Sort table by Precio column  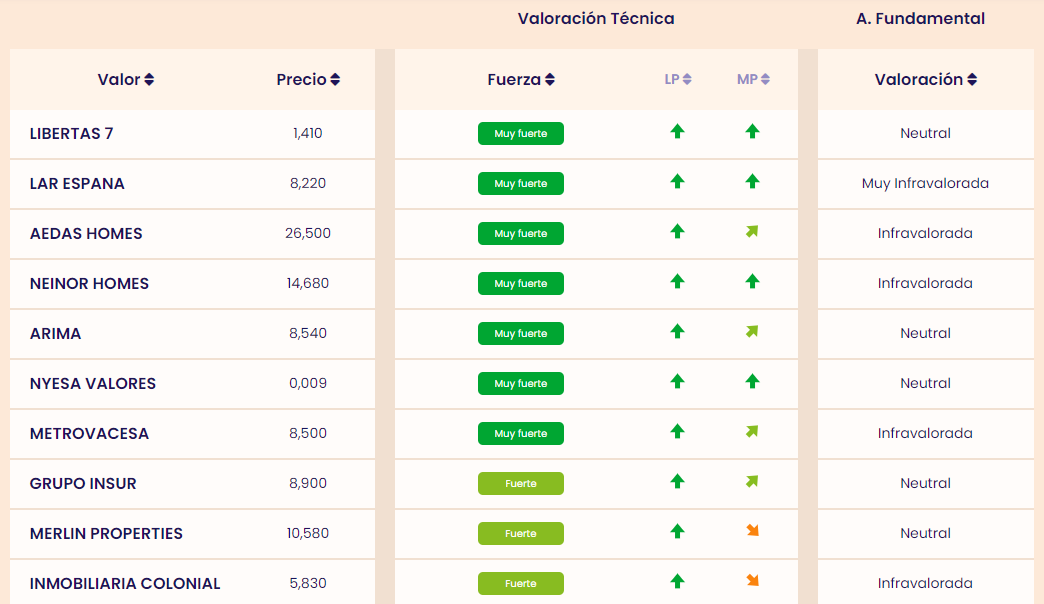308,80
